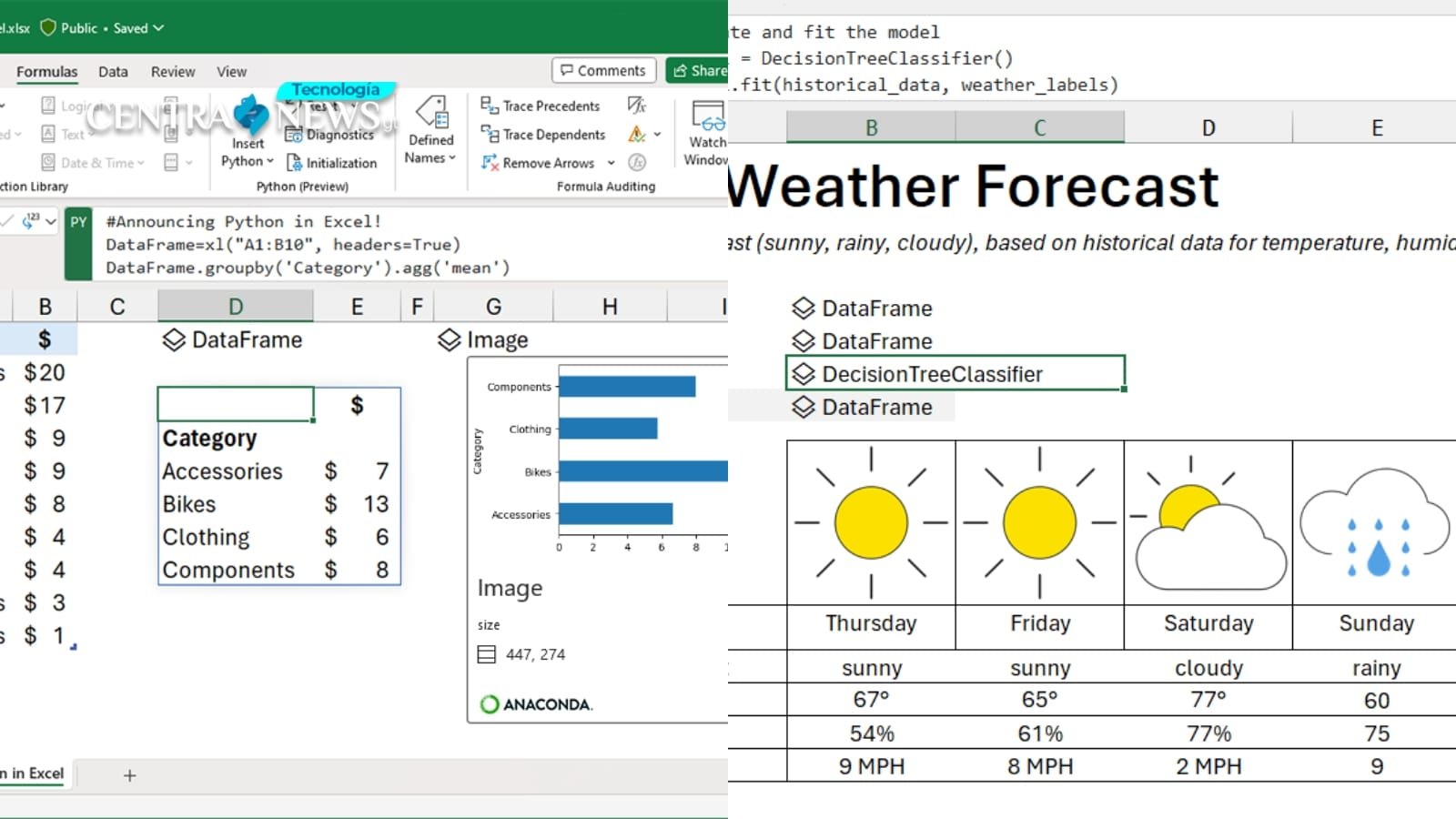Open the Saved status dropdown

coord(160,28)
